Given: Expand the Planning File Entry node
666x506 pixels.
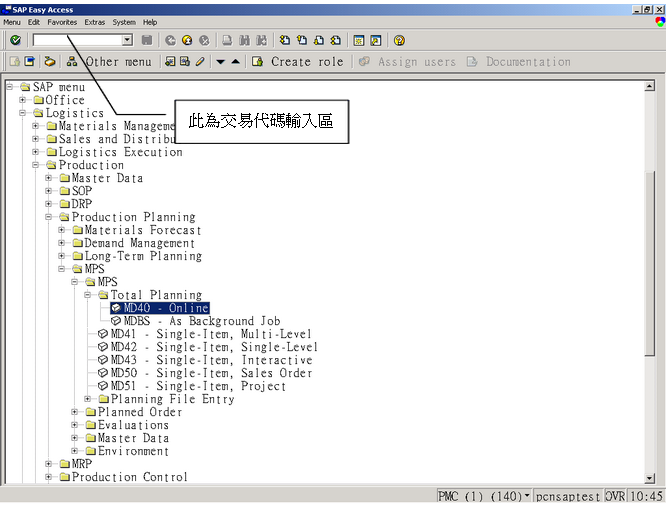Looking at the screenshot, I should click(x=87, y=399).
